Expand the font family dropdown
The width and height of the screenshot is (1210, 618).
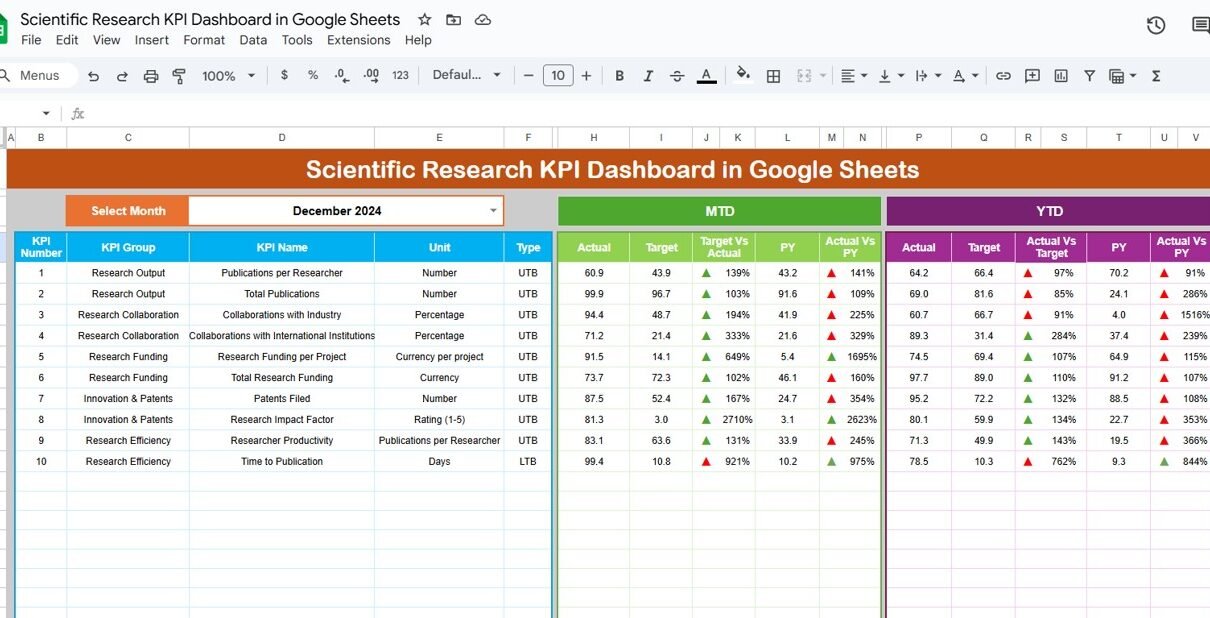[468, 76]
